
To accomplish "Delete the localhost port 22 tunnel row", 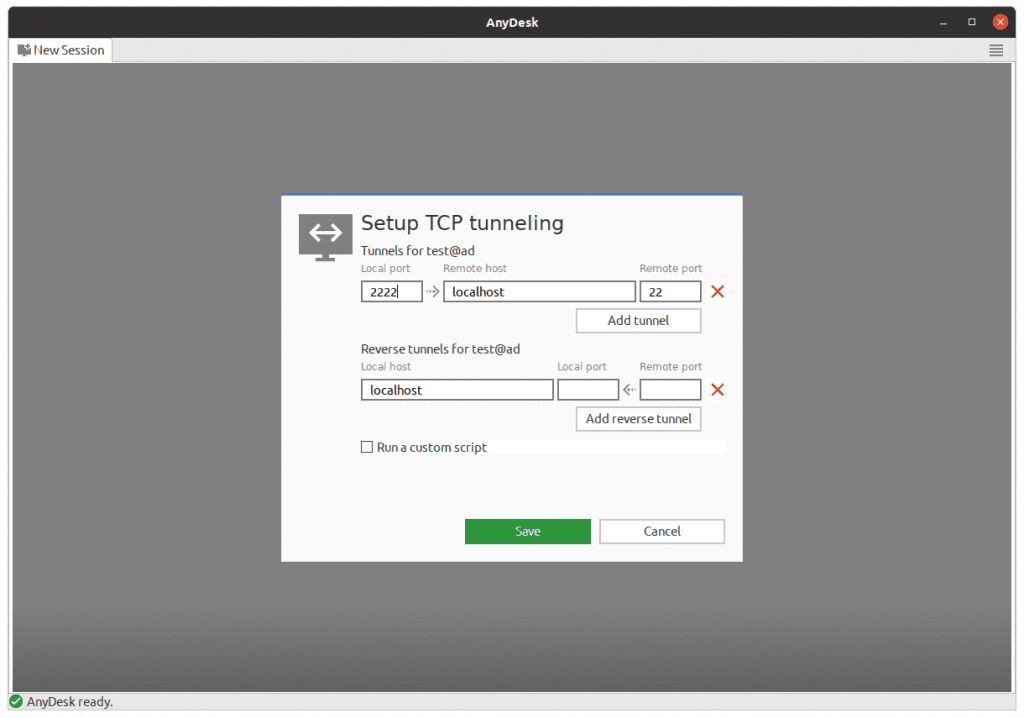I will (x=717, y=291).
